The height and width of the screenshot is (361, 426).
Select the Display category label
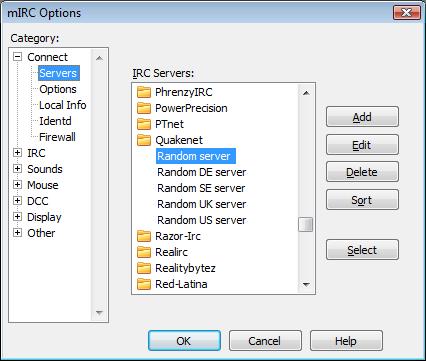(x=44, y=217)
